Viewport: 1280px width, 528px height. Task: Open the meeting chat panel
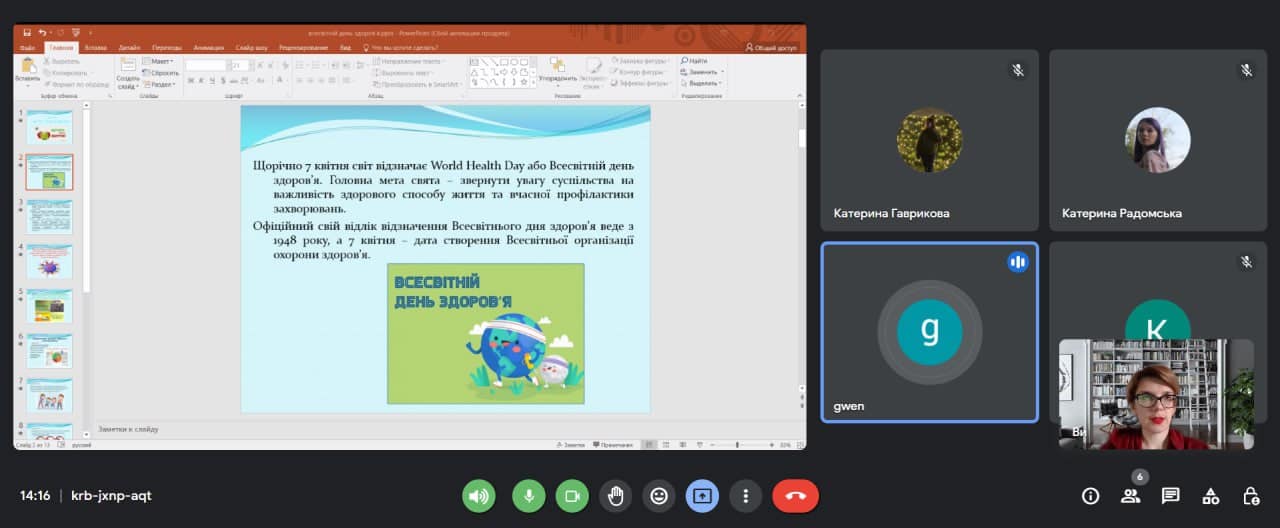1170,496
